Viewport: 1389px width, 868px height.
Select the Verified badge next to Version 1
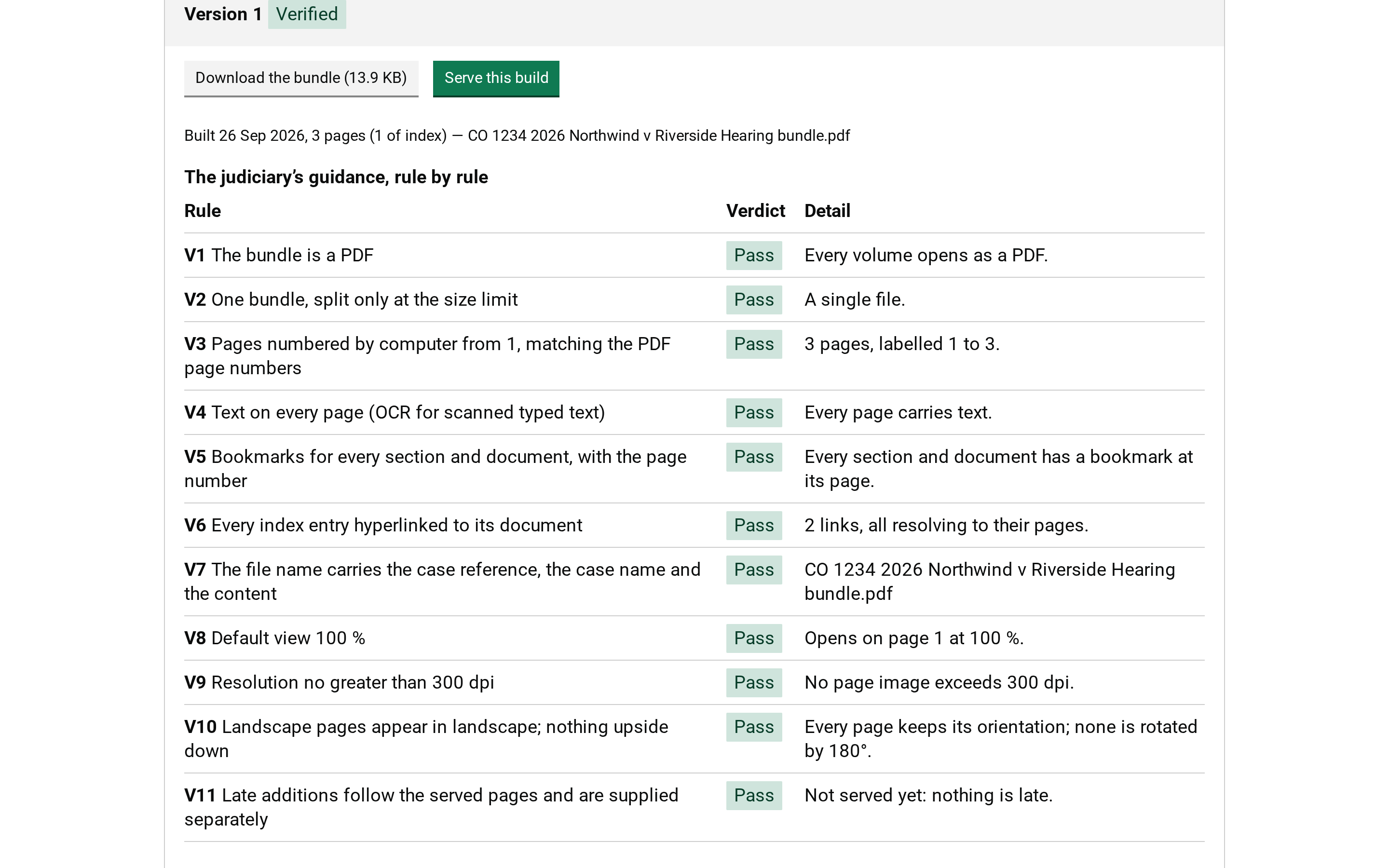(x=307, y=14)
